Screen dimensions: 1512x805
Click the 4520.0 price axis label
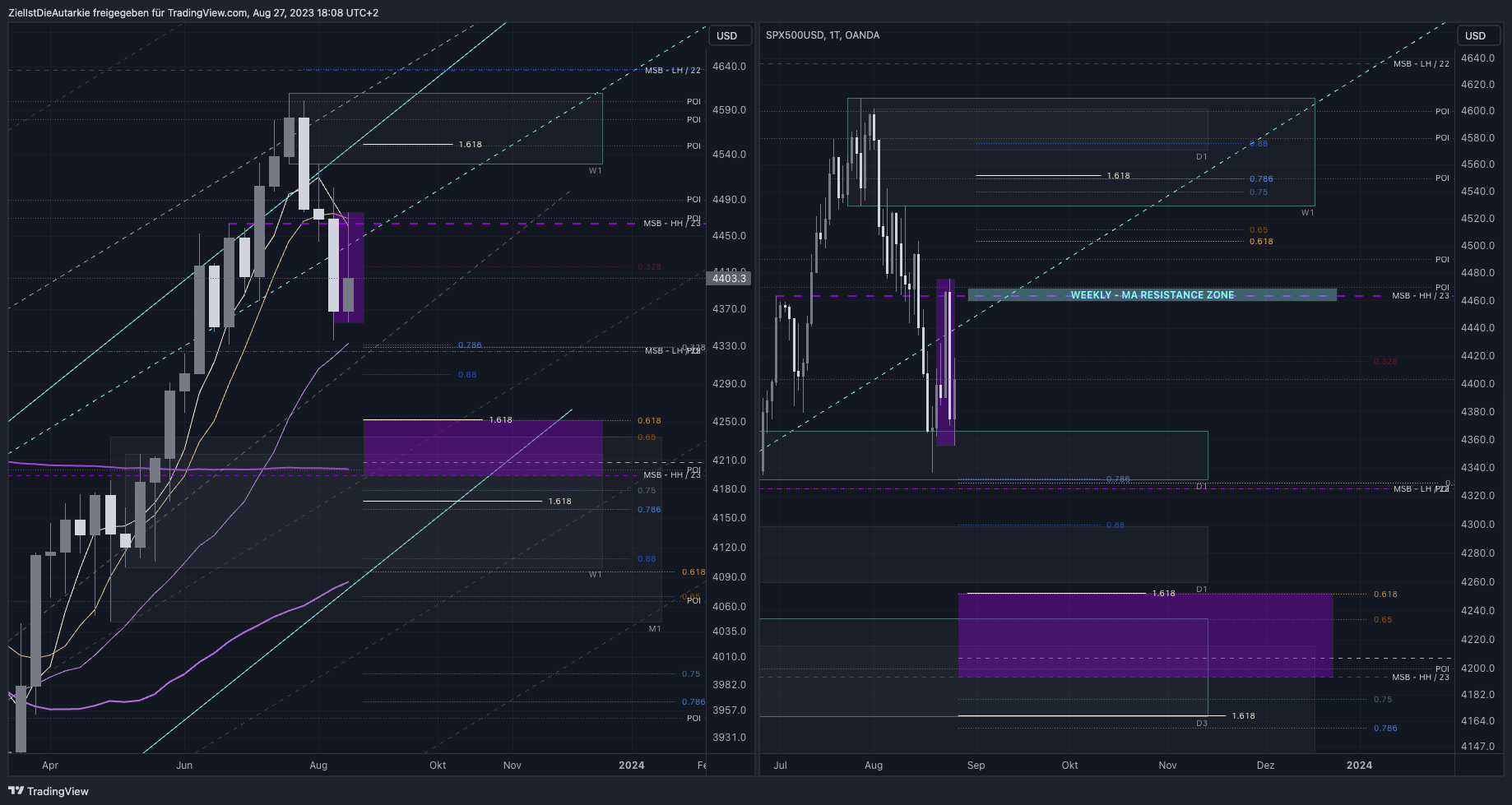(x=1477, y=219)
